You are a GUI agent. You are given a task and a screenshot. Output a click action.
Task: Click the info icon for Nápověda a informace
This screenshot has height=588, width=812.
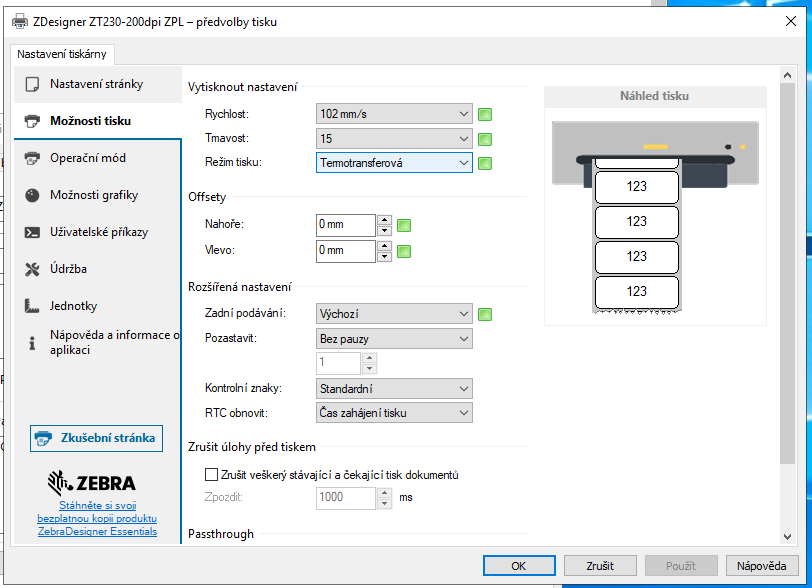pyautogui.click(x=32, y=343)
